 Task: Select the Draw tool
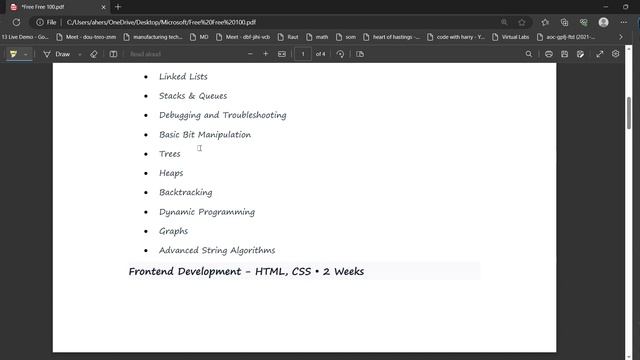point(57,54)
